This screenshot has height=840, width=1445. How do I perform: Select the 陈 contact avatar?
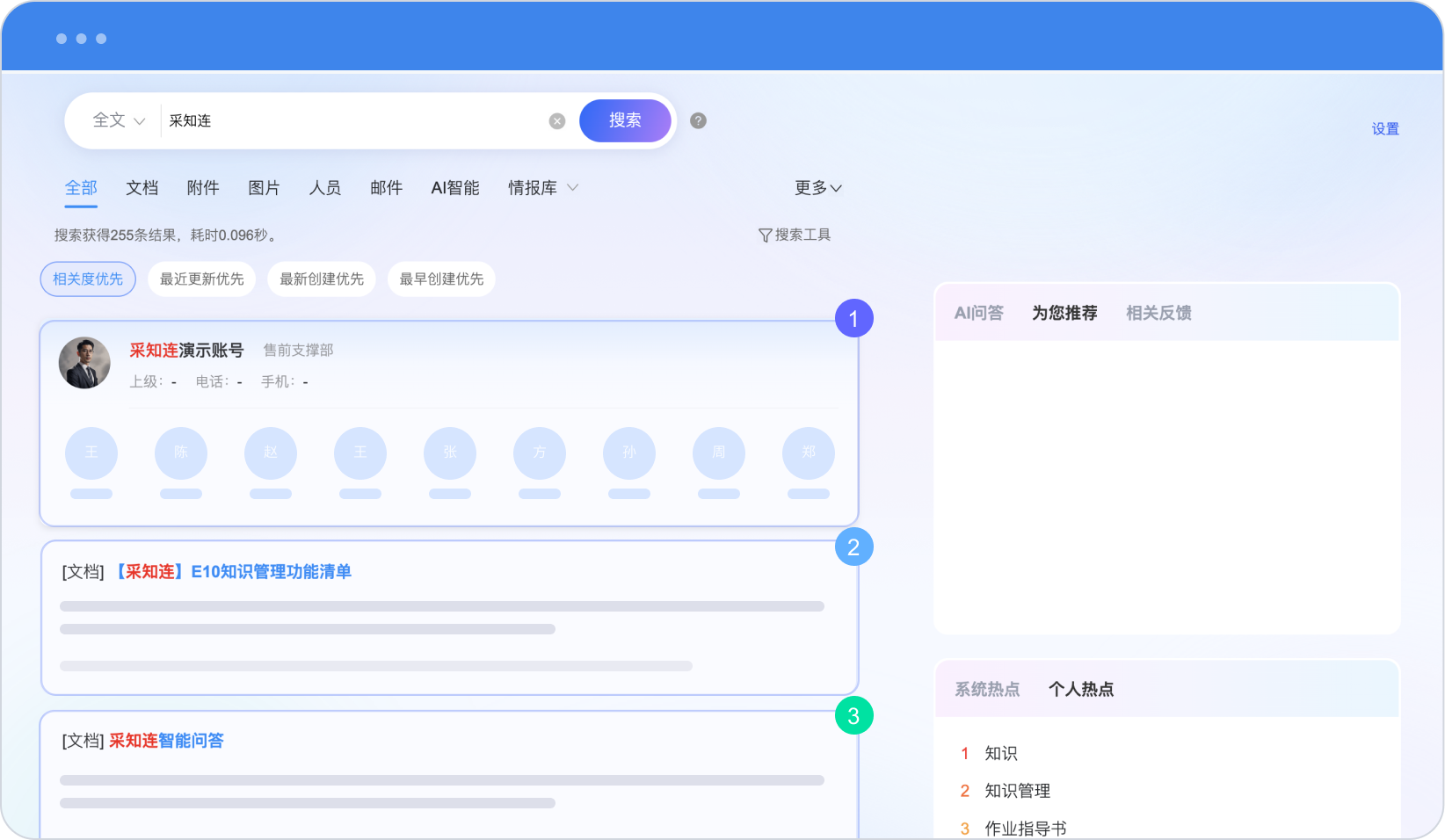[181, 453]
